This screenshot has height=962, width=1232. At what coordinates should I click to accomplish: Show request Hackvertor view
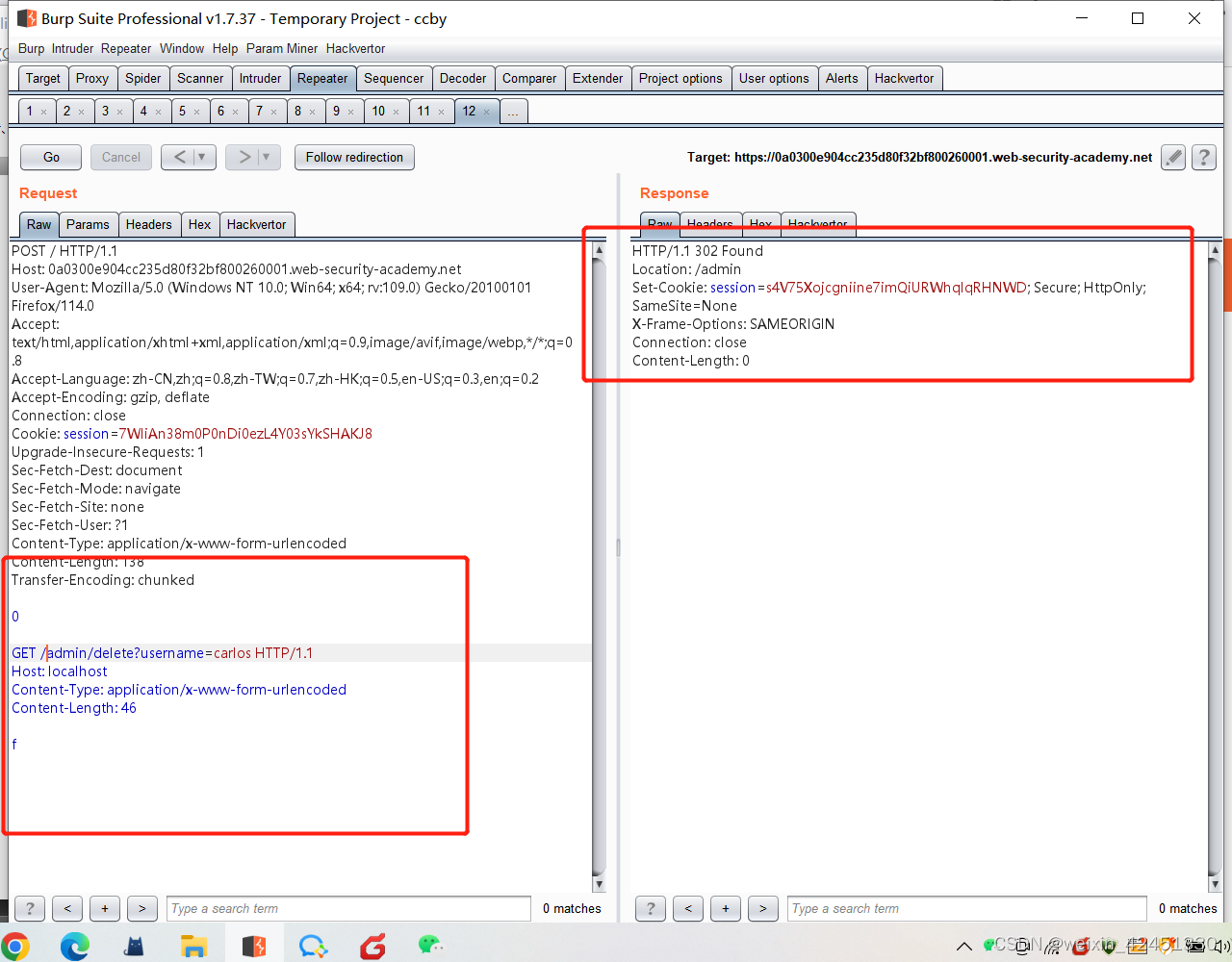click(x=256, y=224)
